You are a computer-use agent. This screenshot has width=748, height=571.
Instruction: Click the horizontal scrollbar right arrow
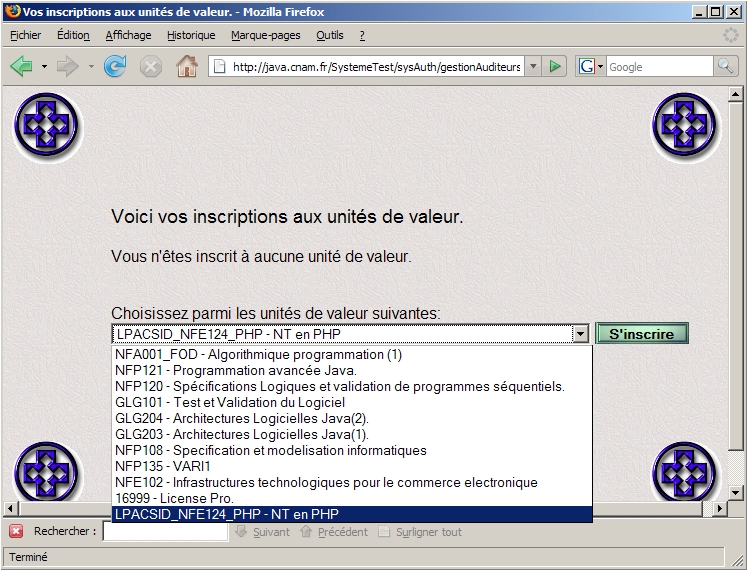tap(720, 509)
